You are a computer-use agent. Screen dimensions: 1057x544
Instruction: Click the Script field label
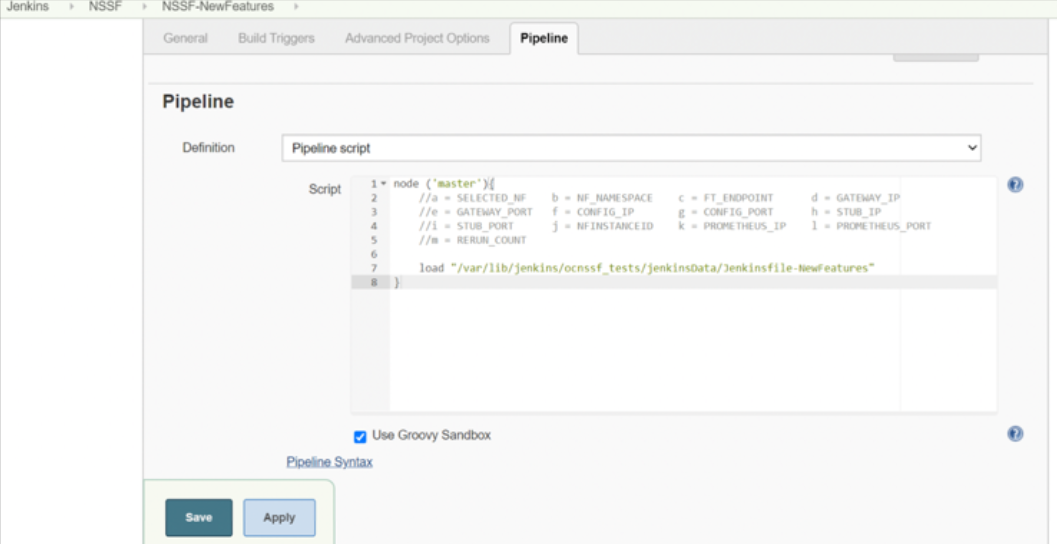325,189
